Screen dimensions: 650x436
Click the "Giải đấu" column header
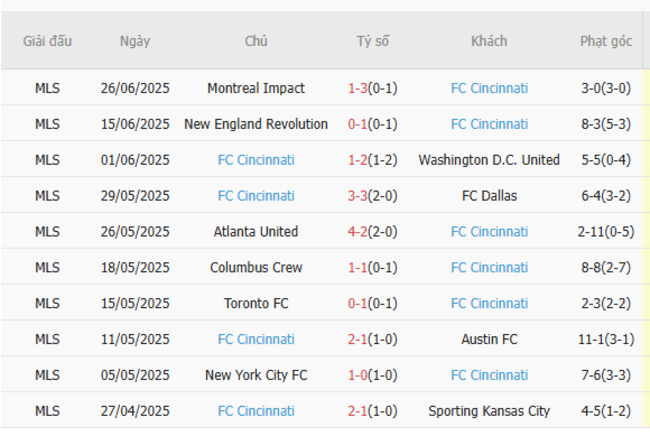tap(47, 42)
